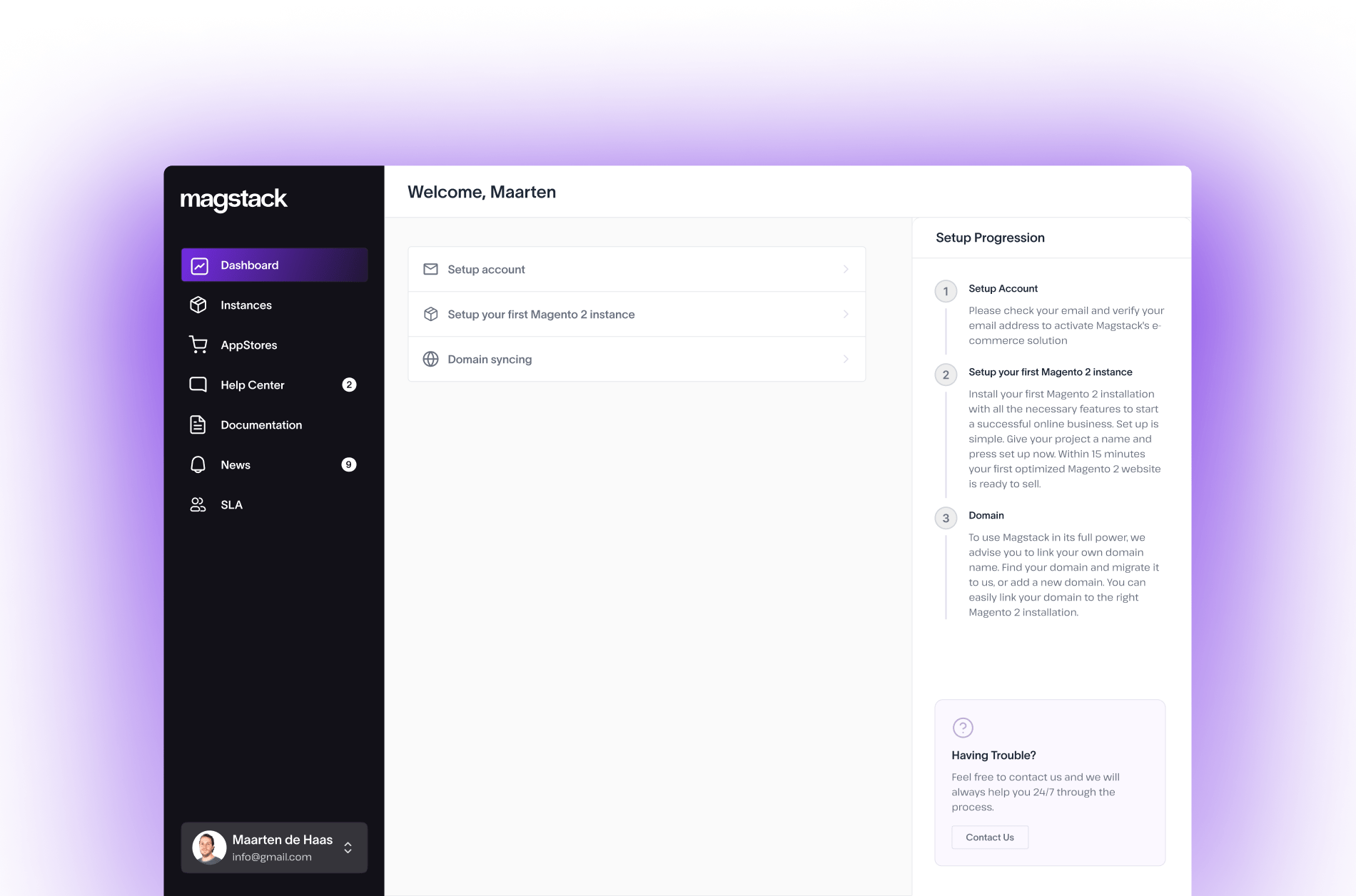Select SLA in the sidebar
1356x896 pixels.
pyautogui.click(x=275, y=504)
